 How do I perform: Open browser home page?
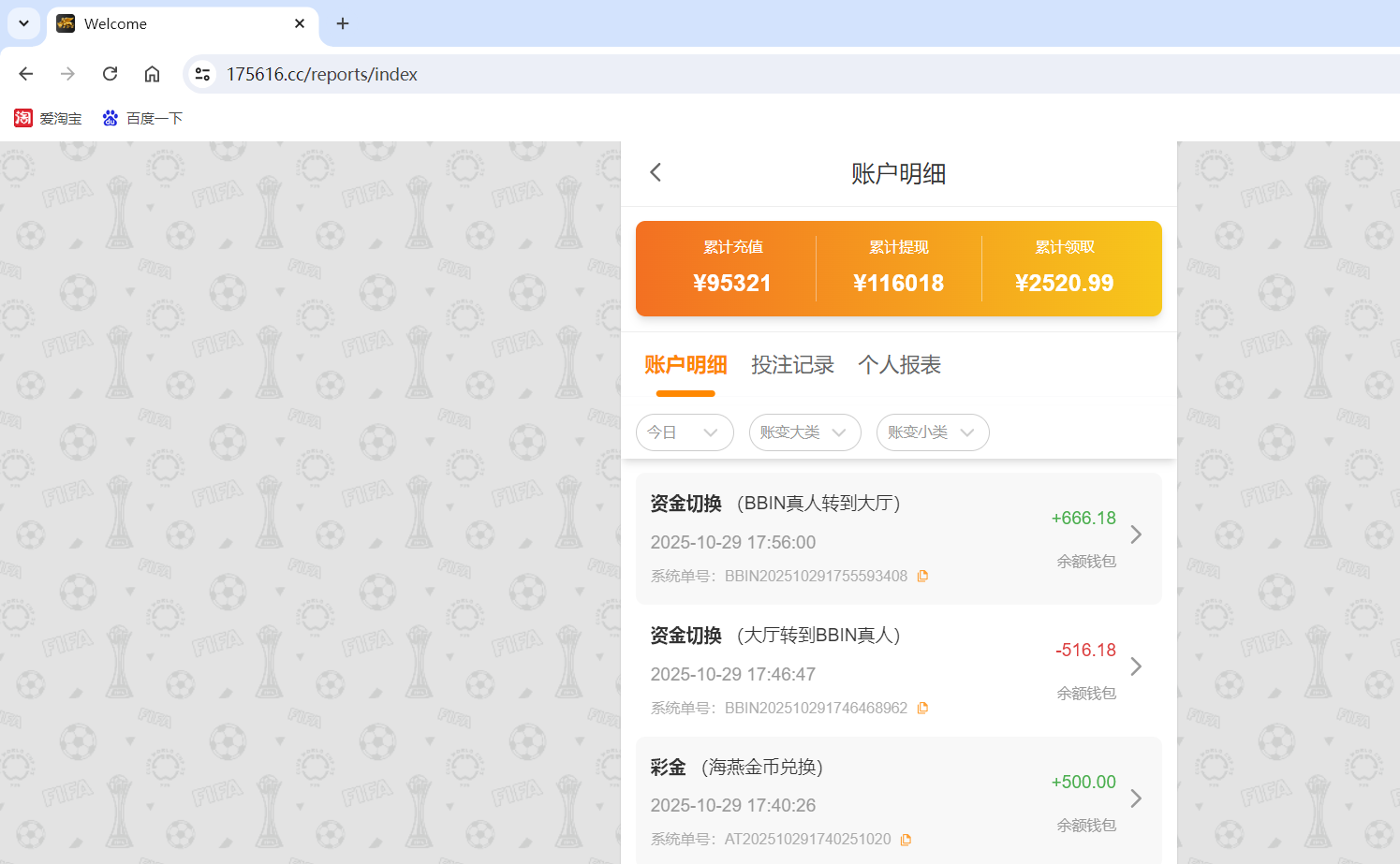(152, 73)
